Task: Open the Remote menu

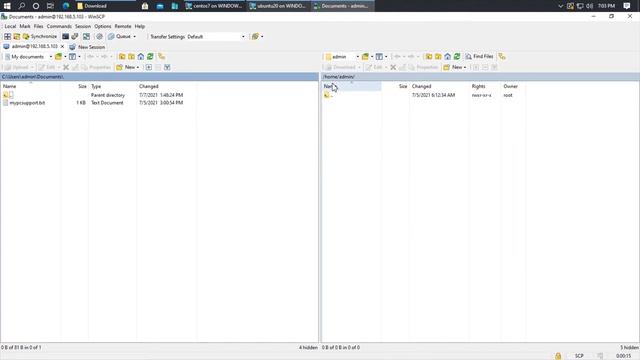Action: [123, 26]
